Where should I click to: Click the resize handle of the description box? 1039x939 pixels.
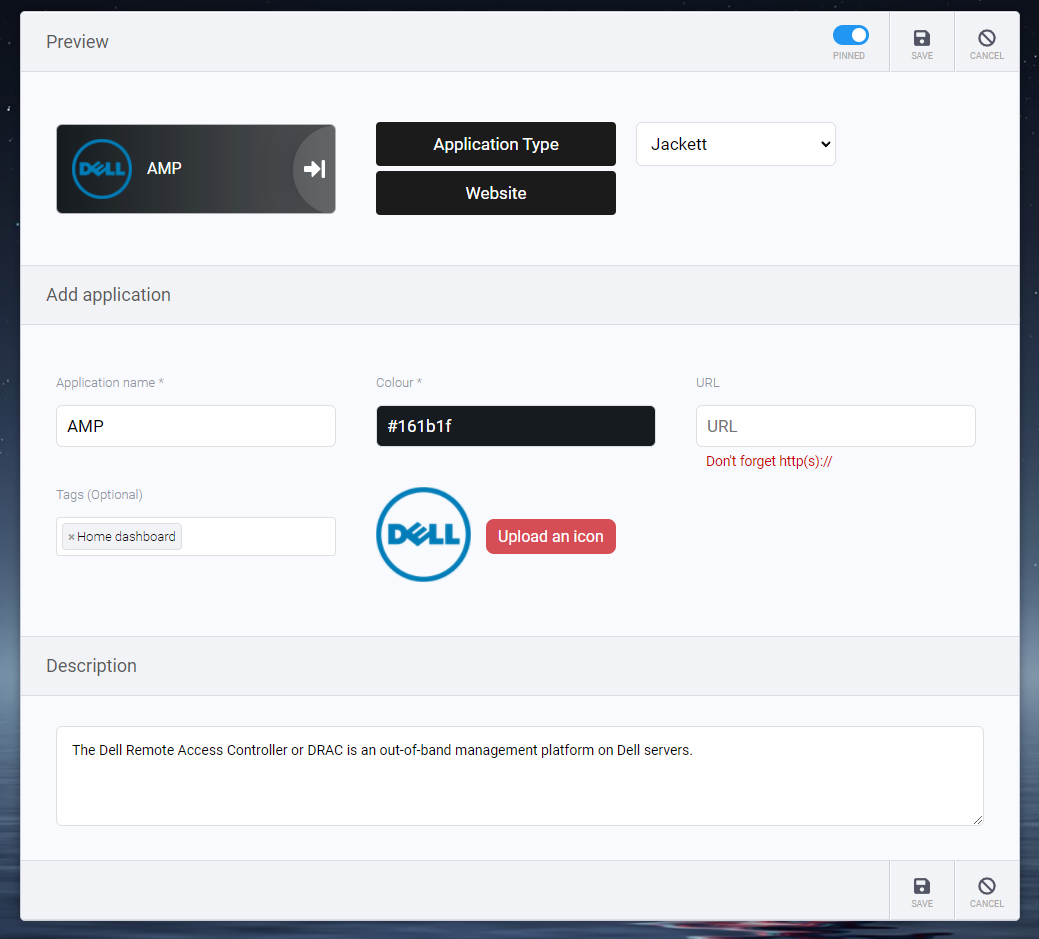click(x=977, y=820)
